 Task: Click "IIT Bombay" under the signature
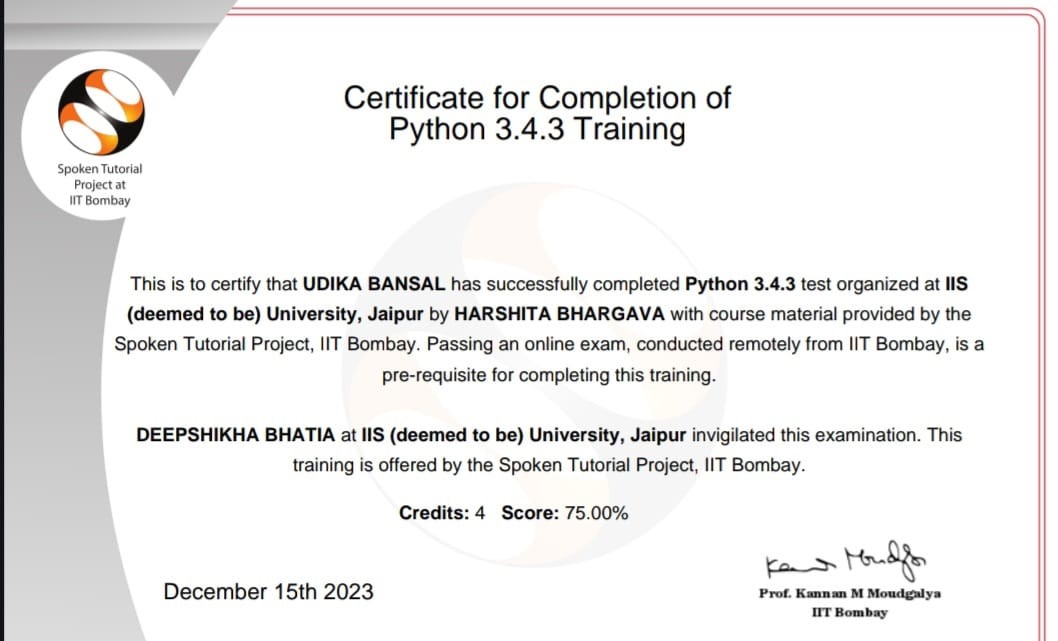point(850,613)
